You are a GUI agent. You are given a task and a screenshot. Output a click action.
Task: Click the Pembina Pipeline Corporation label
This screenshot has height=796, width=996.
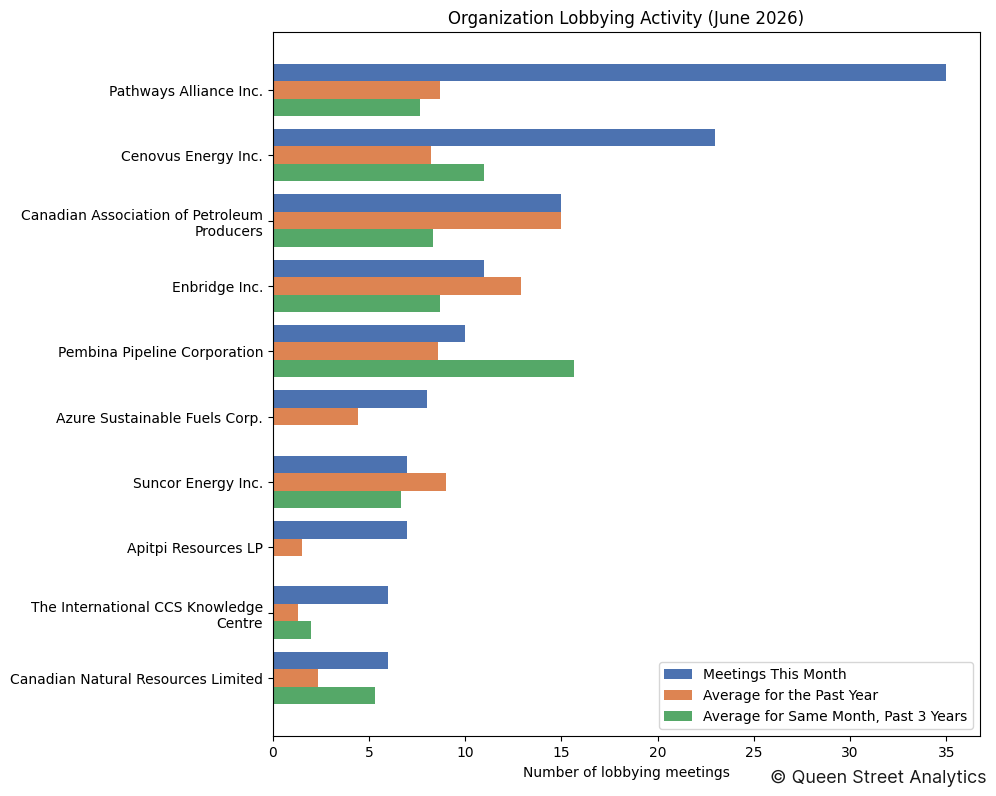click(x=160, y=352)
